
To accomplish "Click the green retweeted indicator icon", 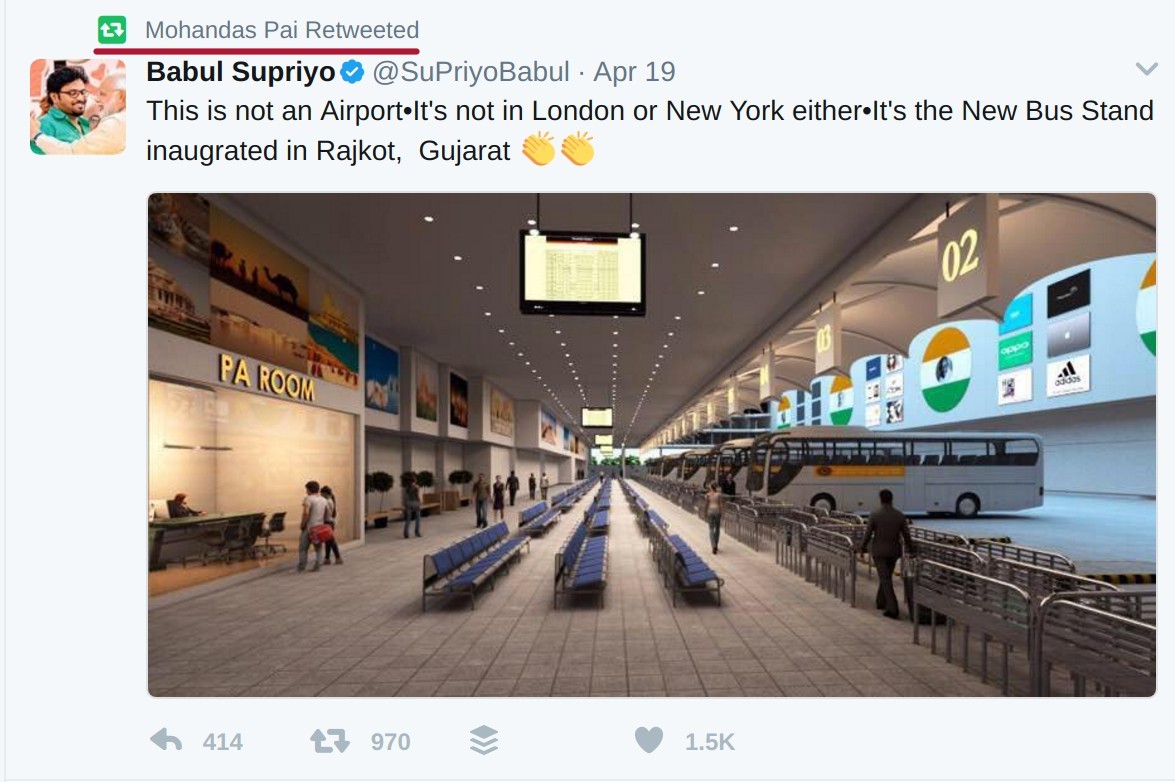I will tap(112, 30).
